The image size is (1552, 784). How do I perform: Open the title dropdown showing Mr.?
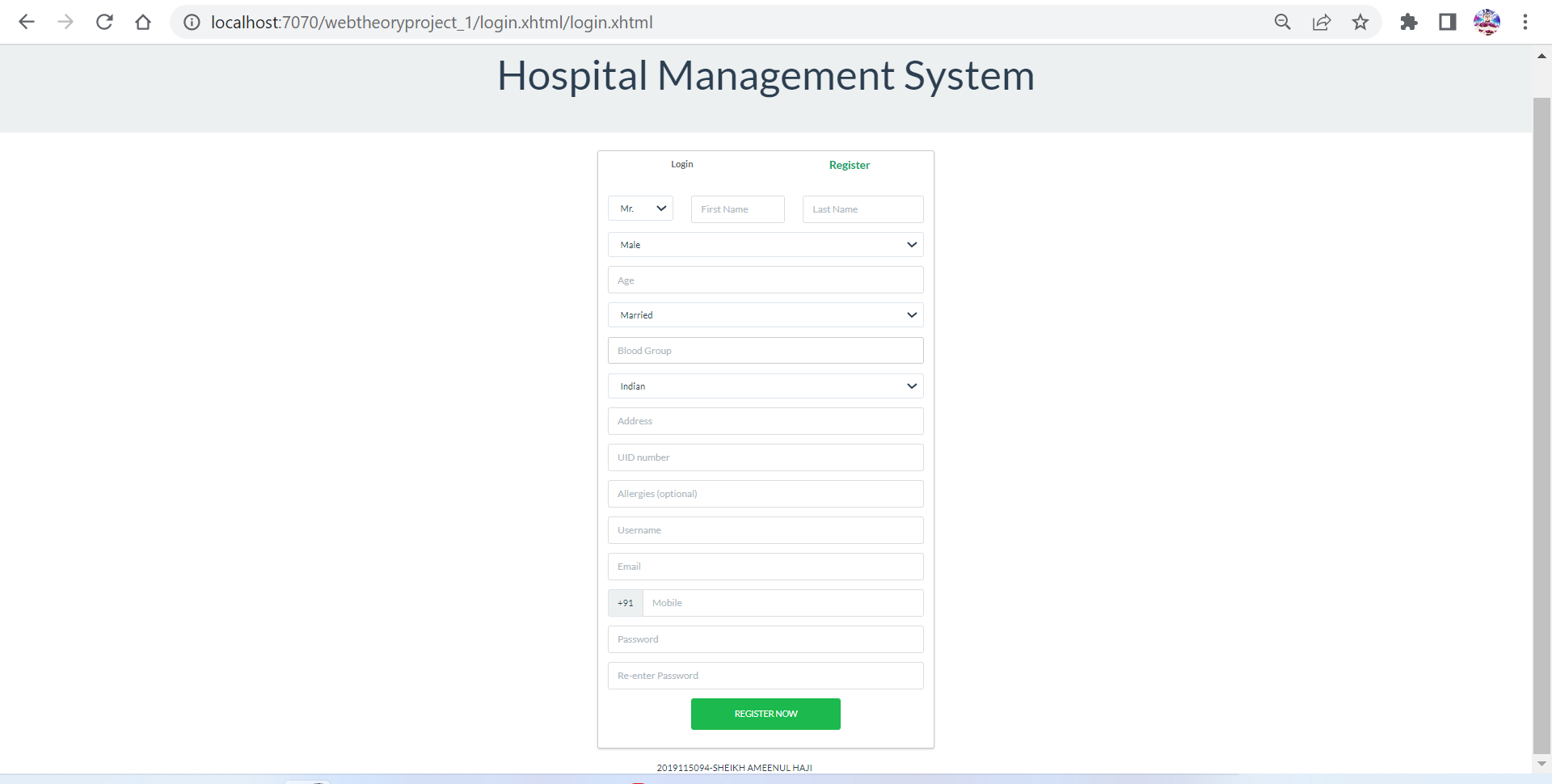639,208
